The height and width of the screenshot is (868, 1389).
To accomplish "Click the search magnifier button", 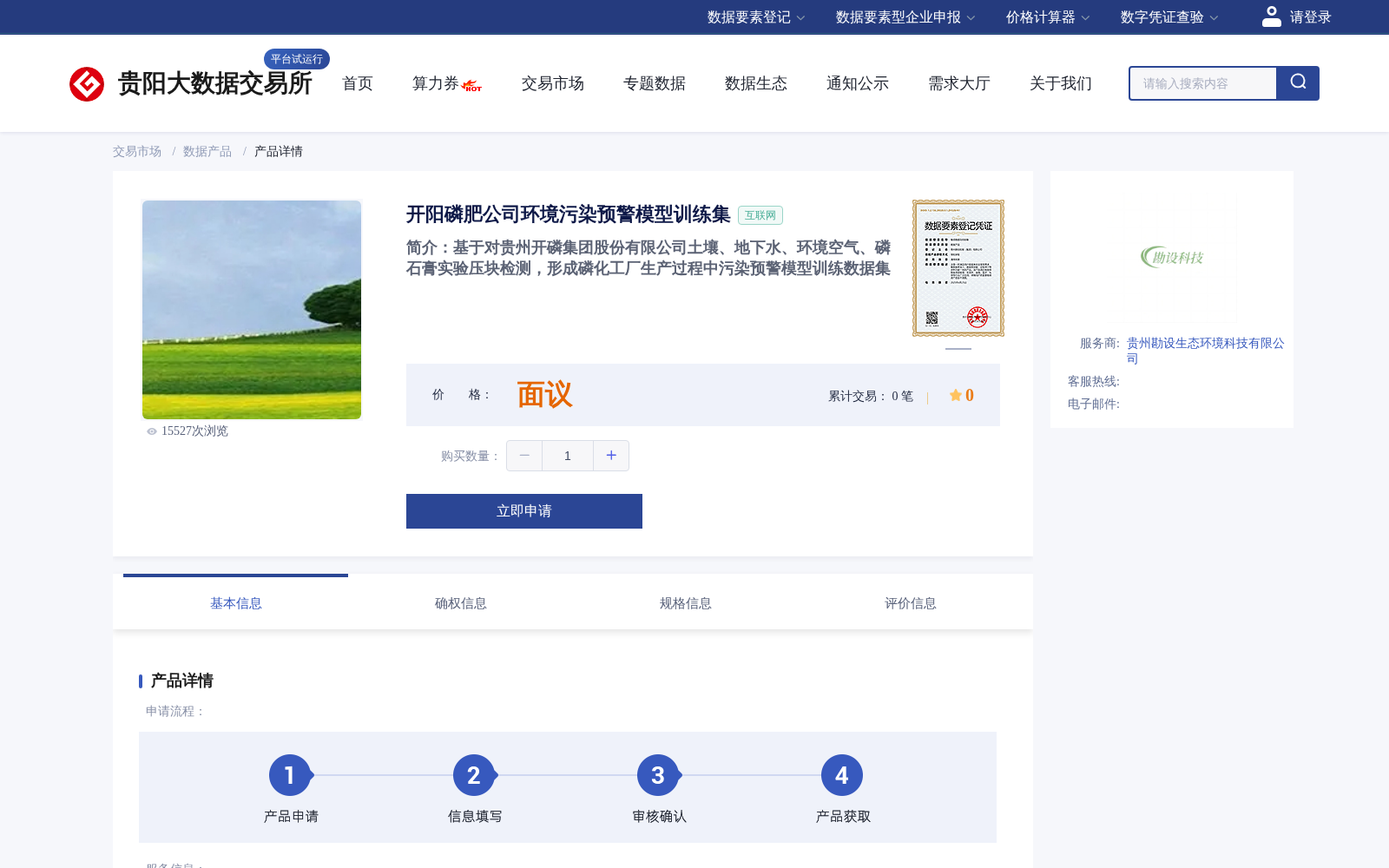I will tap(1298, 83).
